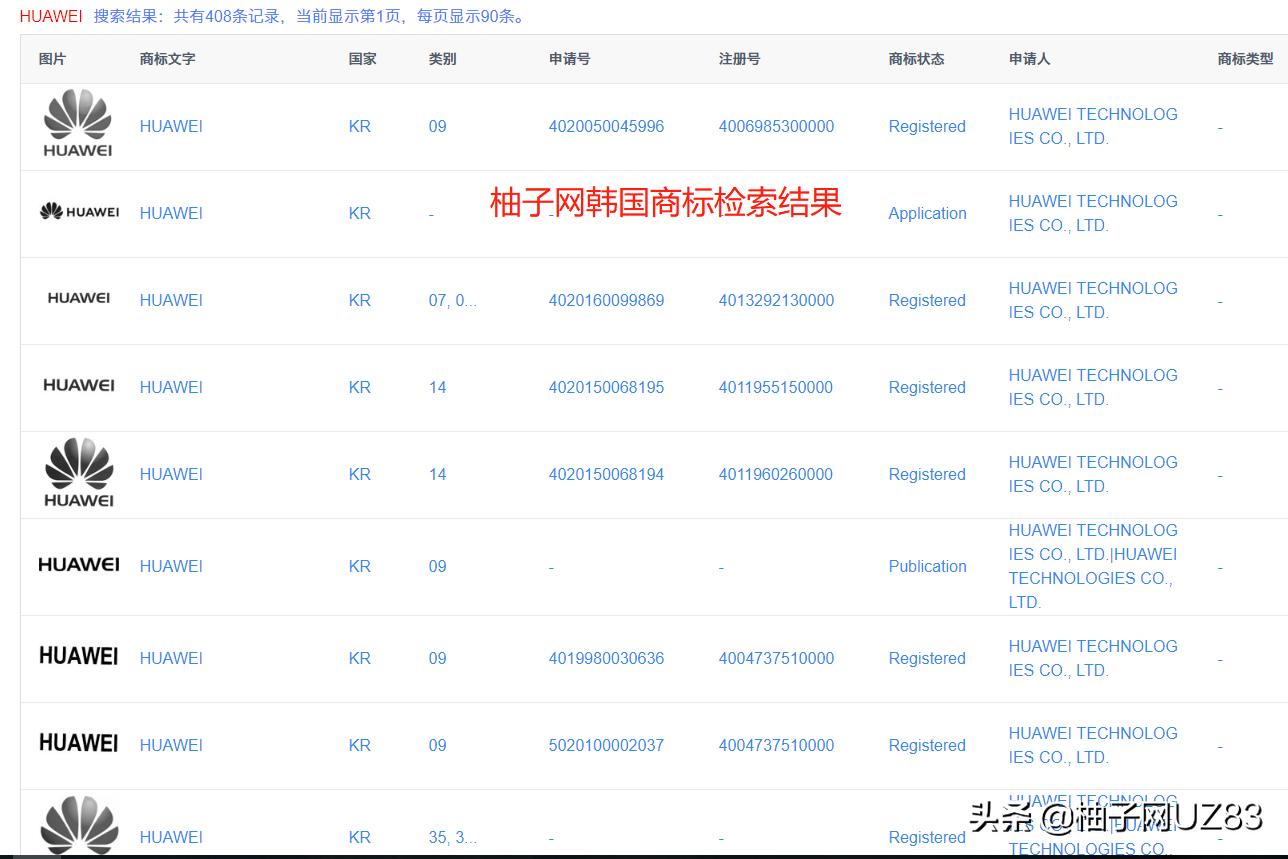Screen dimensions: 1288x859
Task: Click the Huawei flower logo for application 4020150068194
Action: tap(78, 472)
